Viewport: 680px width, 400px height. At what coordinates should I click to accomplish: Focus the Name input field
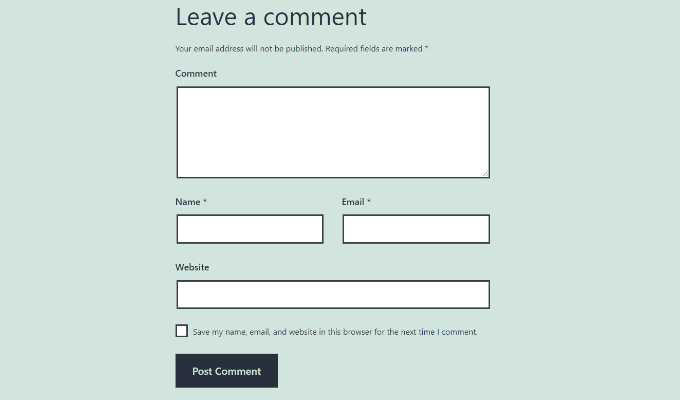(x=250, y=229)
